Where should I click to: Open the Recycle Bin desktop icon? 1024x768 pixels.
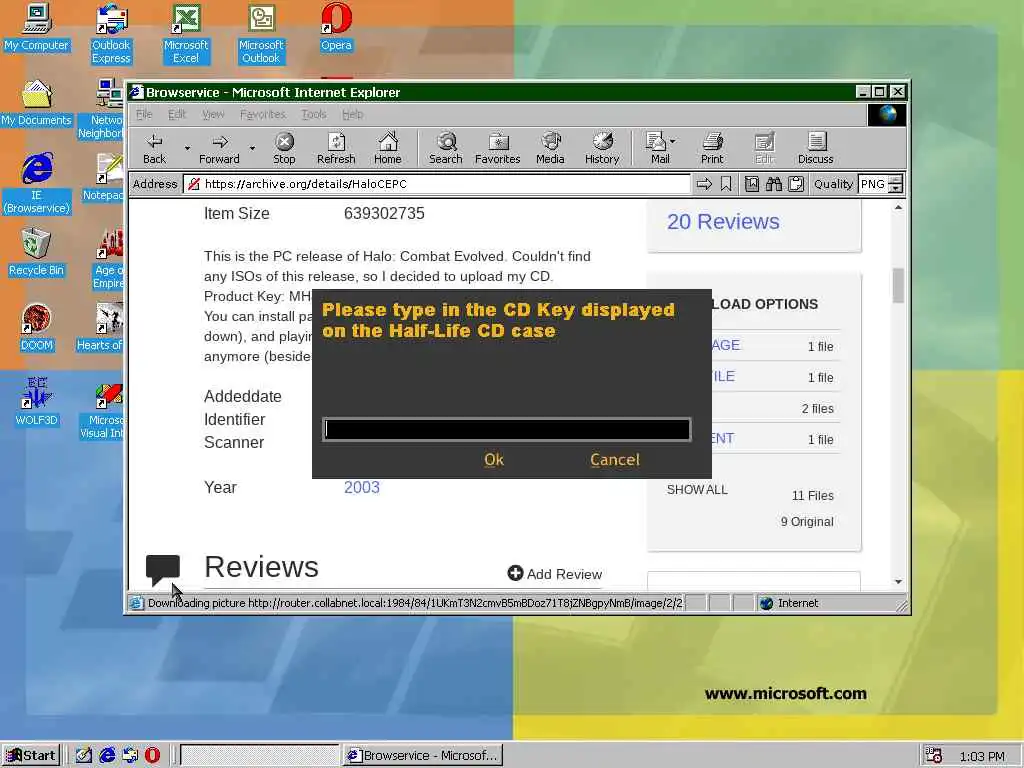tap(37, 252)
